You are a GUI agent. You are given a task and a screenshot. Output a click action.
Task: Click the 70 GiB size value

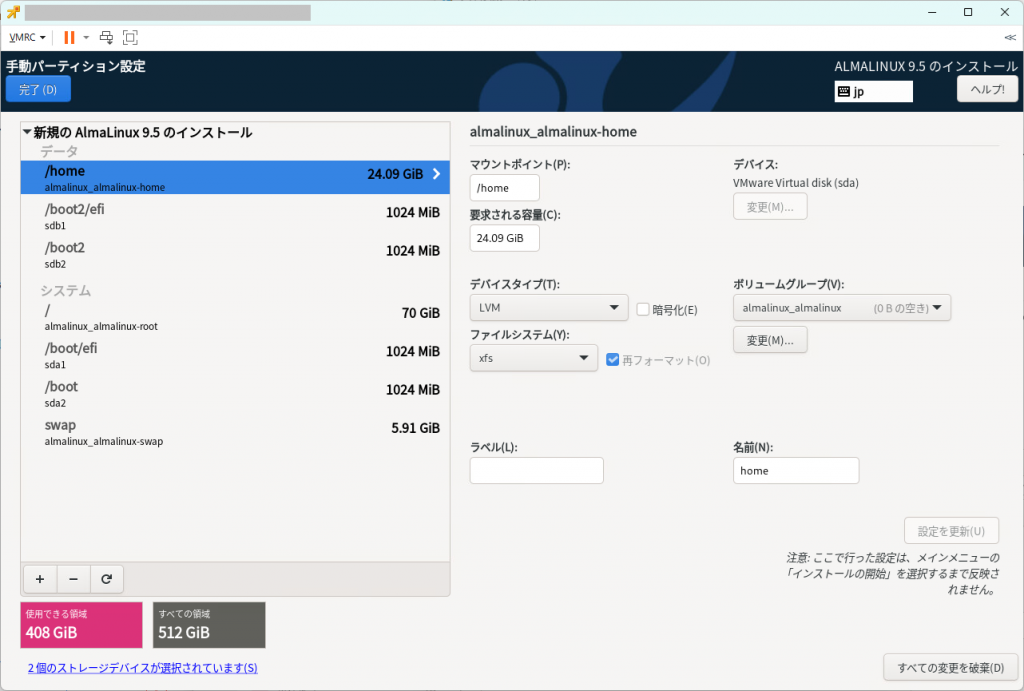pyautogui.click(x=421, y=313)
